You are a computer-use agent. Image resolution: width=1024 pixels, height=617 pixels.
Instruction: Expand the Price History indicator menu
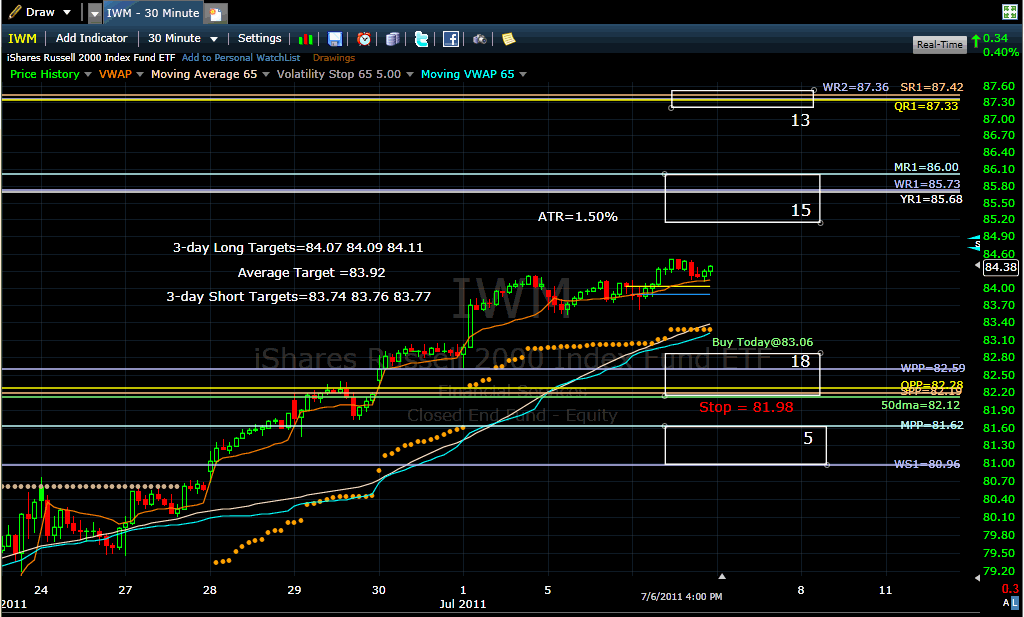[x=88, y=74]
